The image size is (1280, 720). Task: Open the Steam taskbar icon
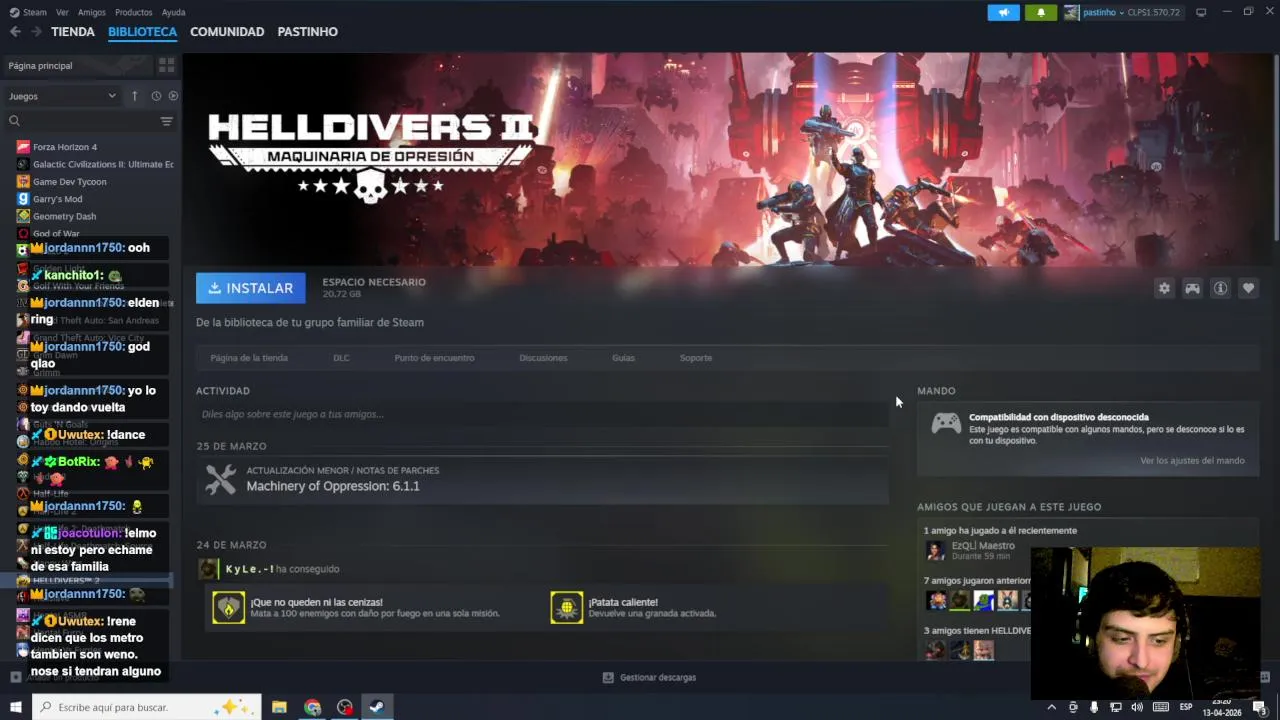coord(377,707)
